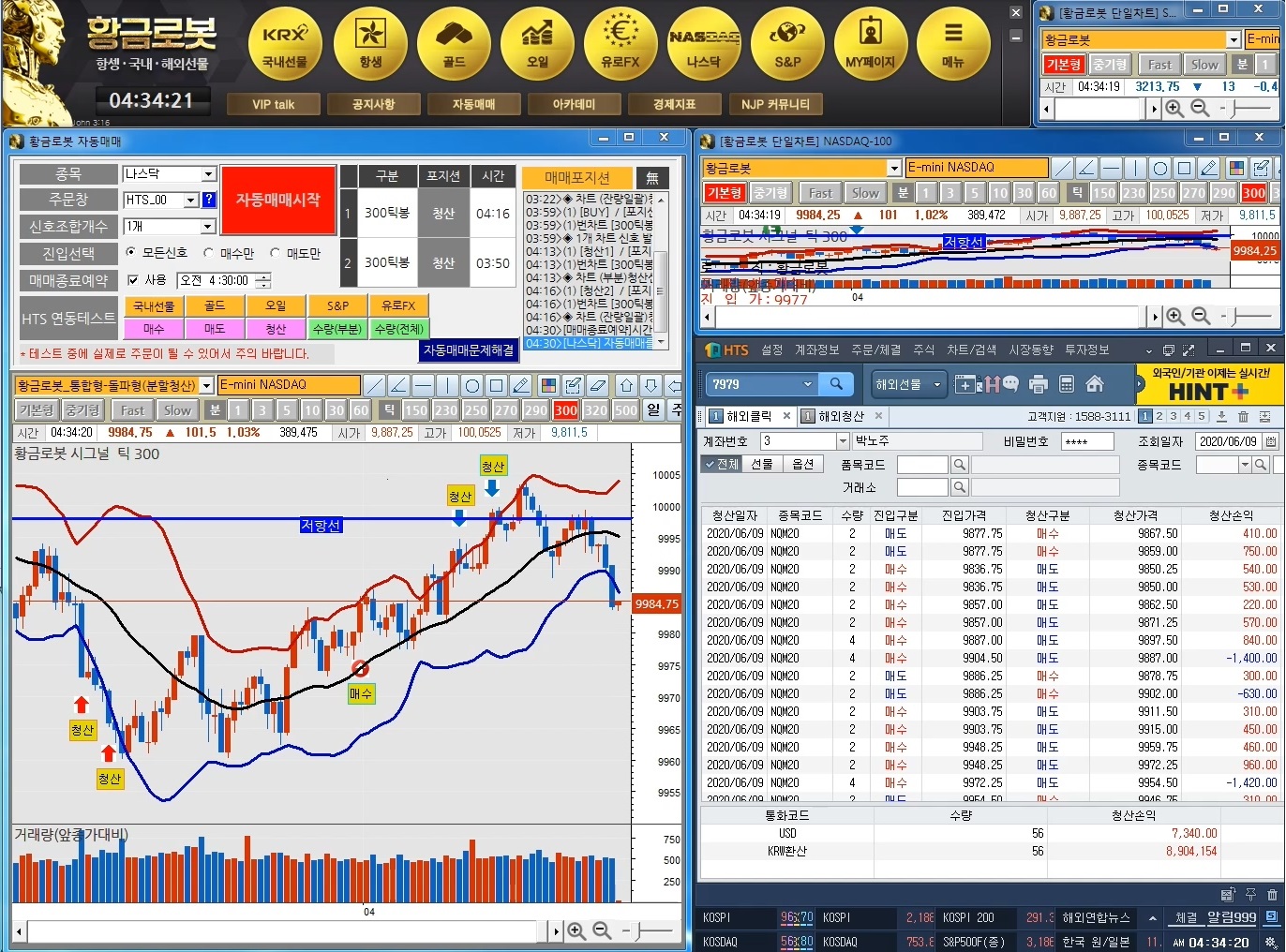The width and height of the screenshot is (1286, 952).
Task: Click the red 자동매매시작 button
Action: click(x=278, y=200)
